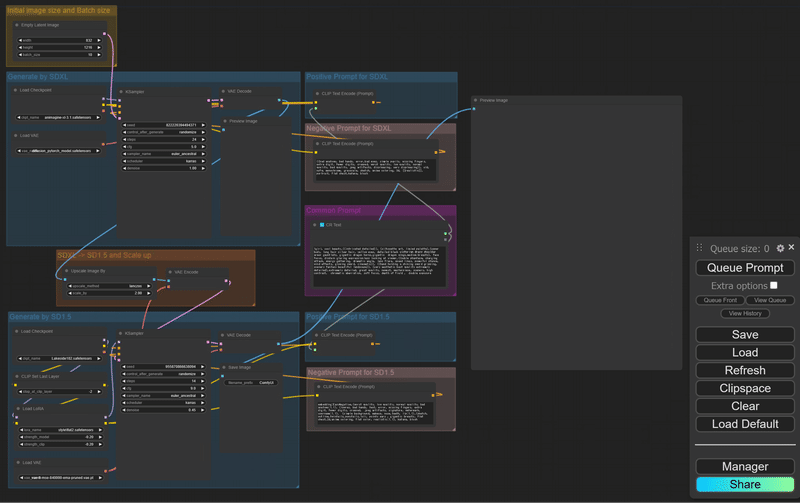Click the Refresh button
The width and height of the screenshot is (800, 503).
pyautogui.click(x=745, y=370)
